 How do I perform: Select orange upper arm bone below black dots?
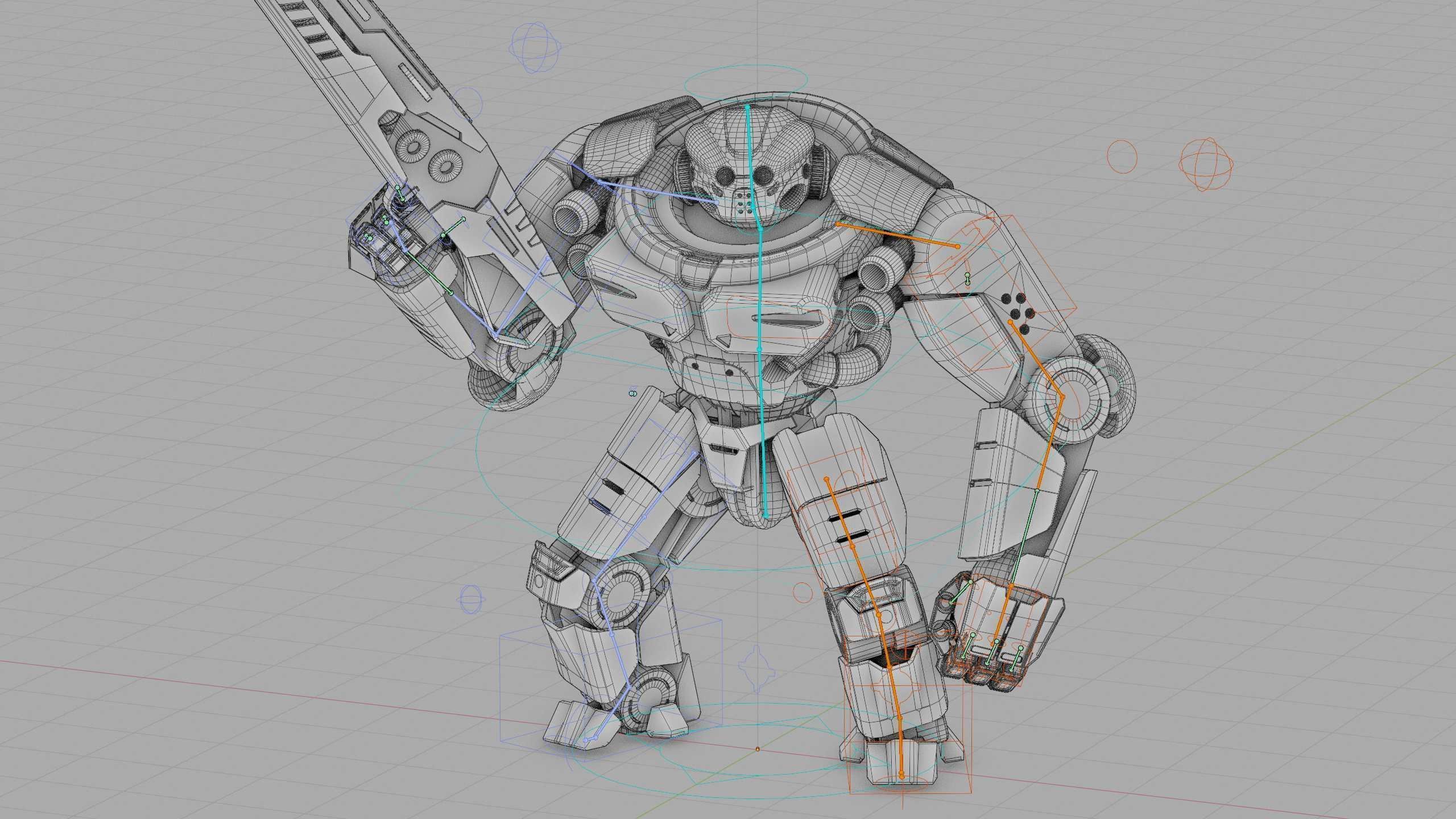[1036, 359]
